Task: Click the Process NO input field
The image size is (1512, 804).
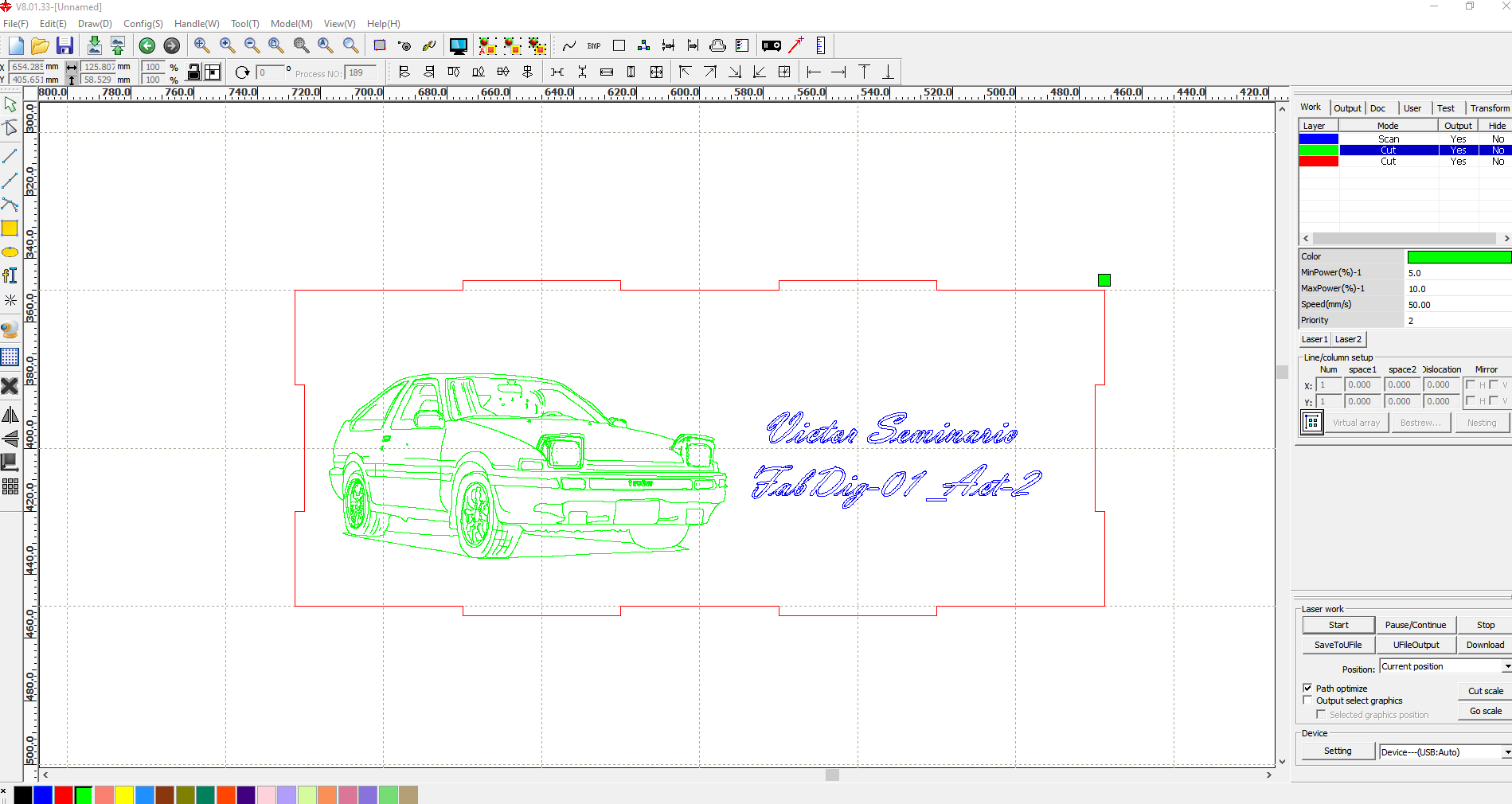Action: coord(360,72)
